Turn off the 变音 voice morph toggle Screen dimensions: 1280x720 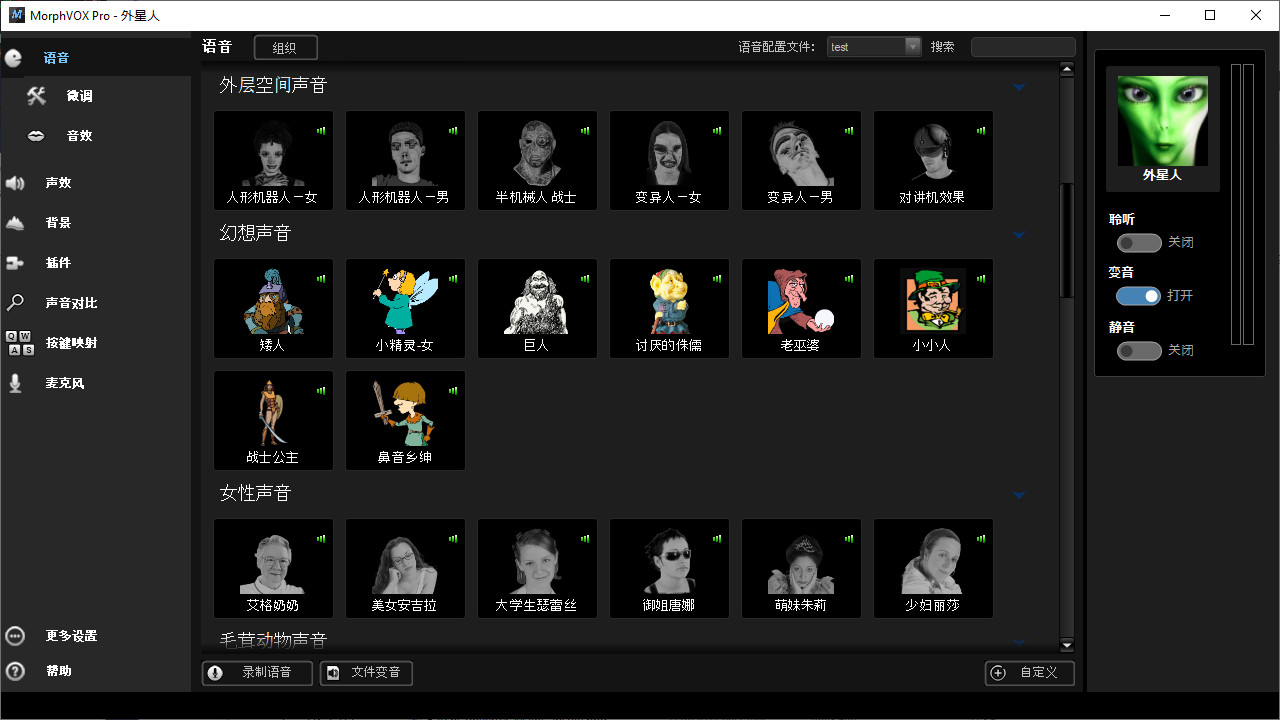tap(1139, 296)
